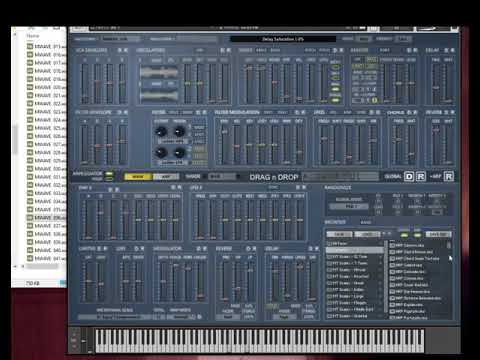Click the LOFI section D icon
Screen dimensions: 480x360
click(136, 249)
